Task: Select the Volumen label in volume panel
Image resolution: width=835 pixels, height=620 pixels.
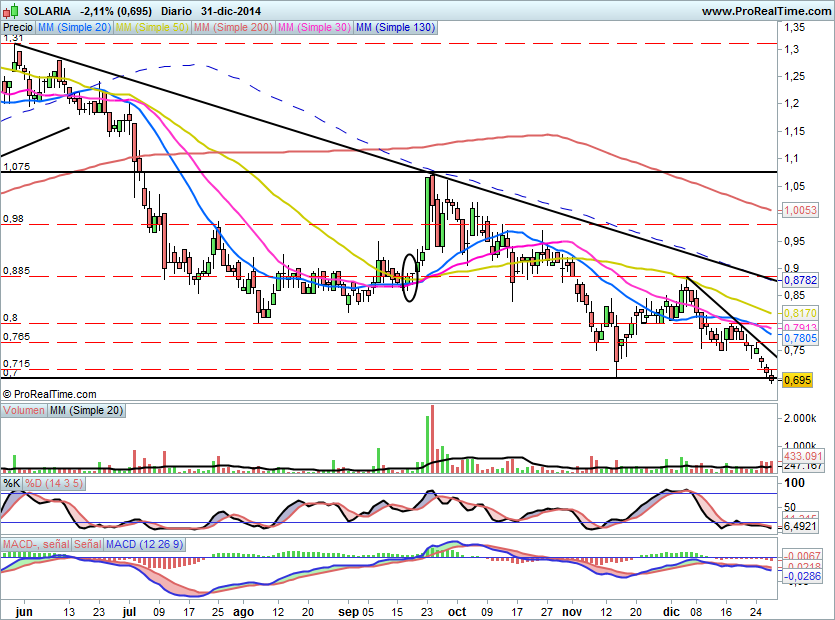Action: pos(24,411)
